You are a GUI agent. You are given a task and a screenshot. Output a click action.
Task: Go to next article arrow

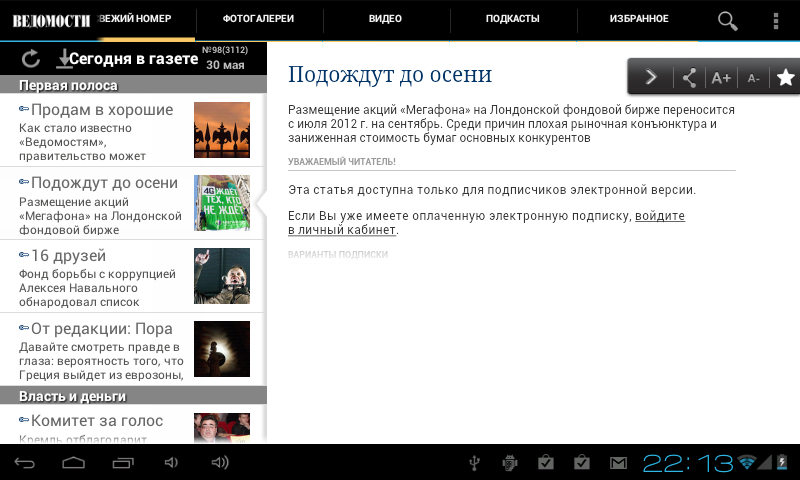[x=651, y=77]
